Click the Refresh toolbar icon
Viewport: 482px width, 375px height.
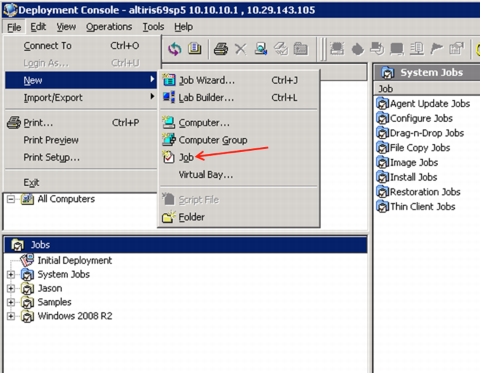[x=175, y=49]
